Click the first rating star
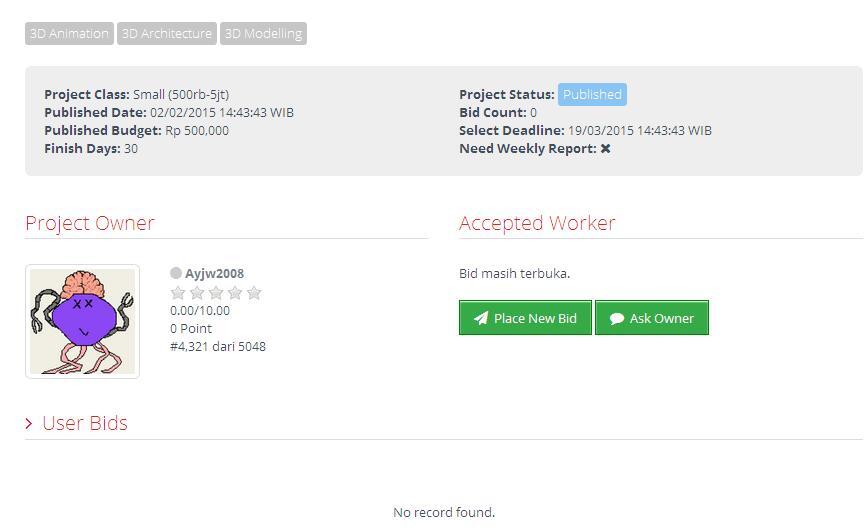The width and height of the screenshot is (867, 531). (x=178, y=293)
